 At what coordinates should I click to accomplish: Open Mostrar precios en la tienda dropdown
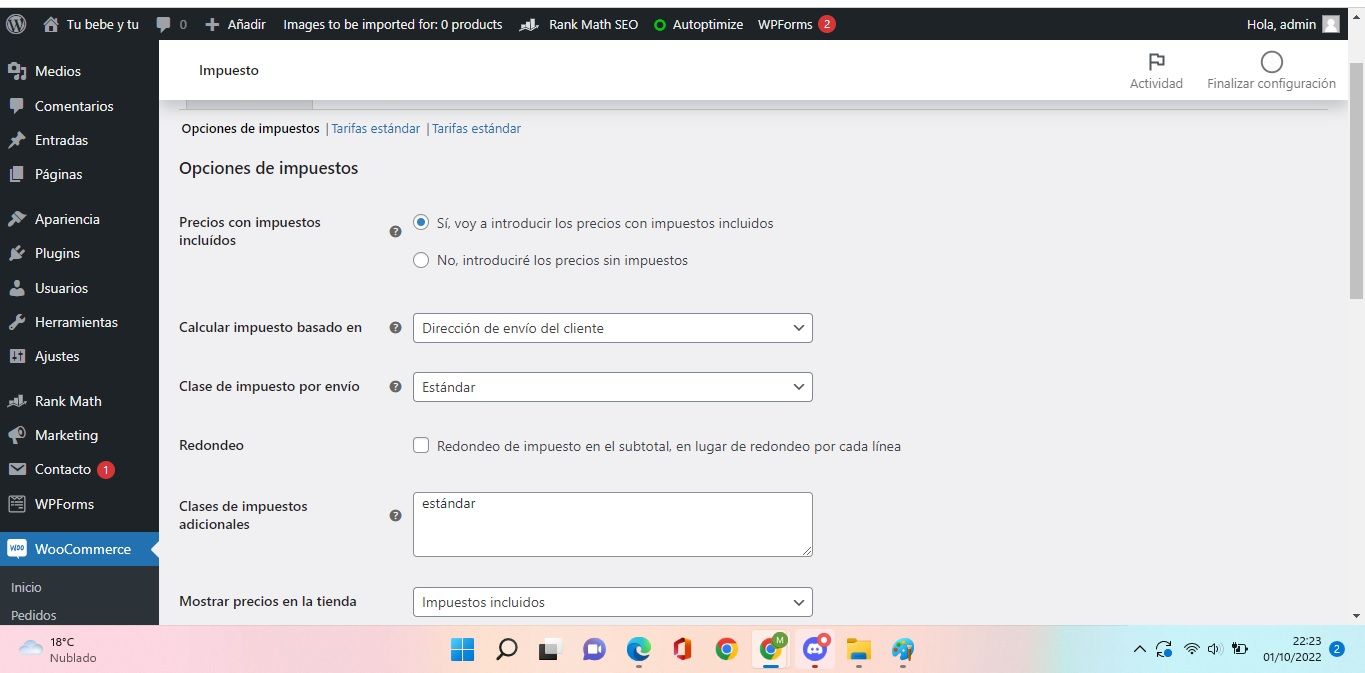pos(612,602)
